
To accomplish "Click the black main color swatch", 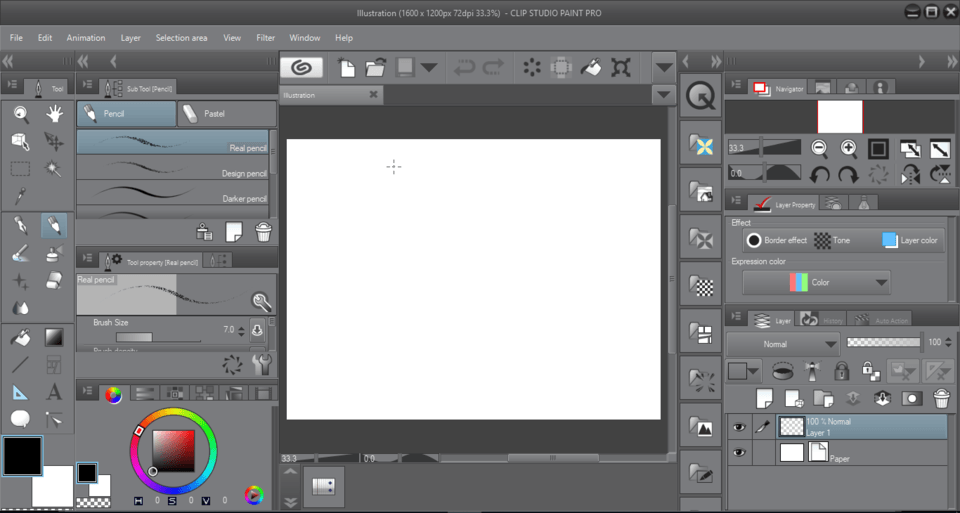I will click(23, 456).
